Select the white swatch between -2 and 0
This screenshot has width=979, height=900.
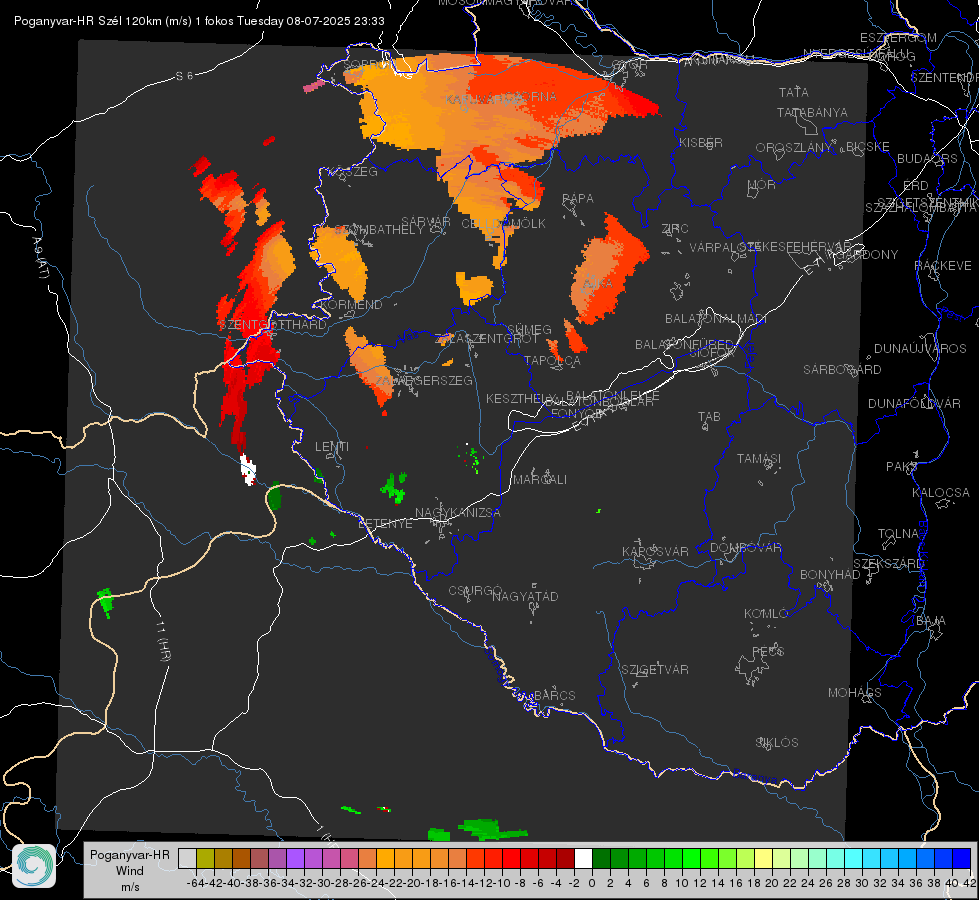(x=583, y=858)
